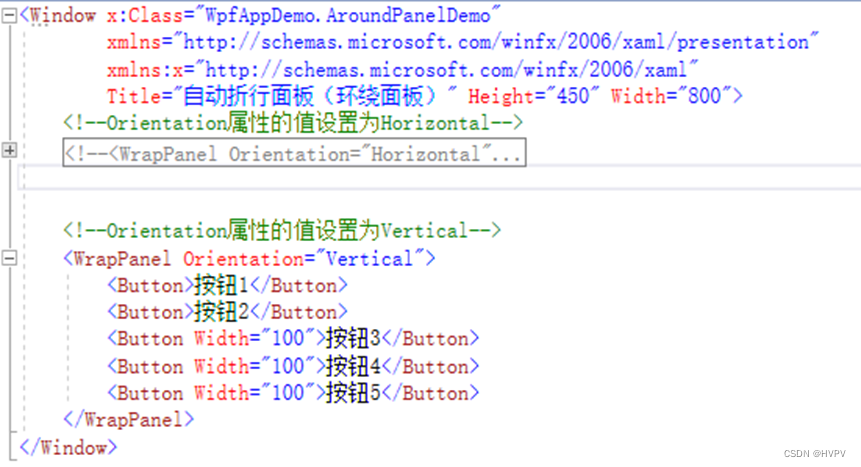Click the WrapPanel Orientation="Vertical" line
The width and height of the screenshot is (861, 467).
point(249,258)
